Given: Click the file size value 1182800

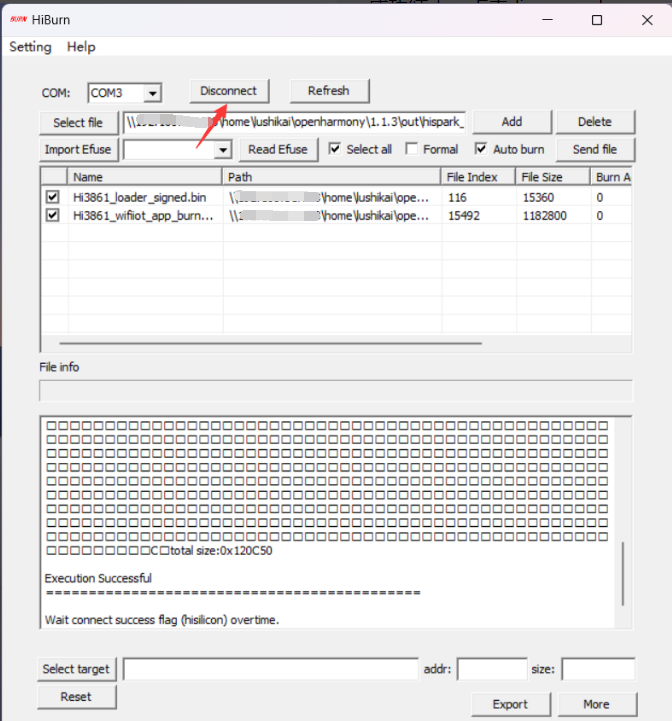Looking at the screenshot, I should tap(545, 216).
